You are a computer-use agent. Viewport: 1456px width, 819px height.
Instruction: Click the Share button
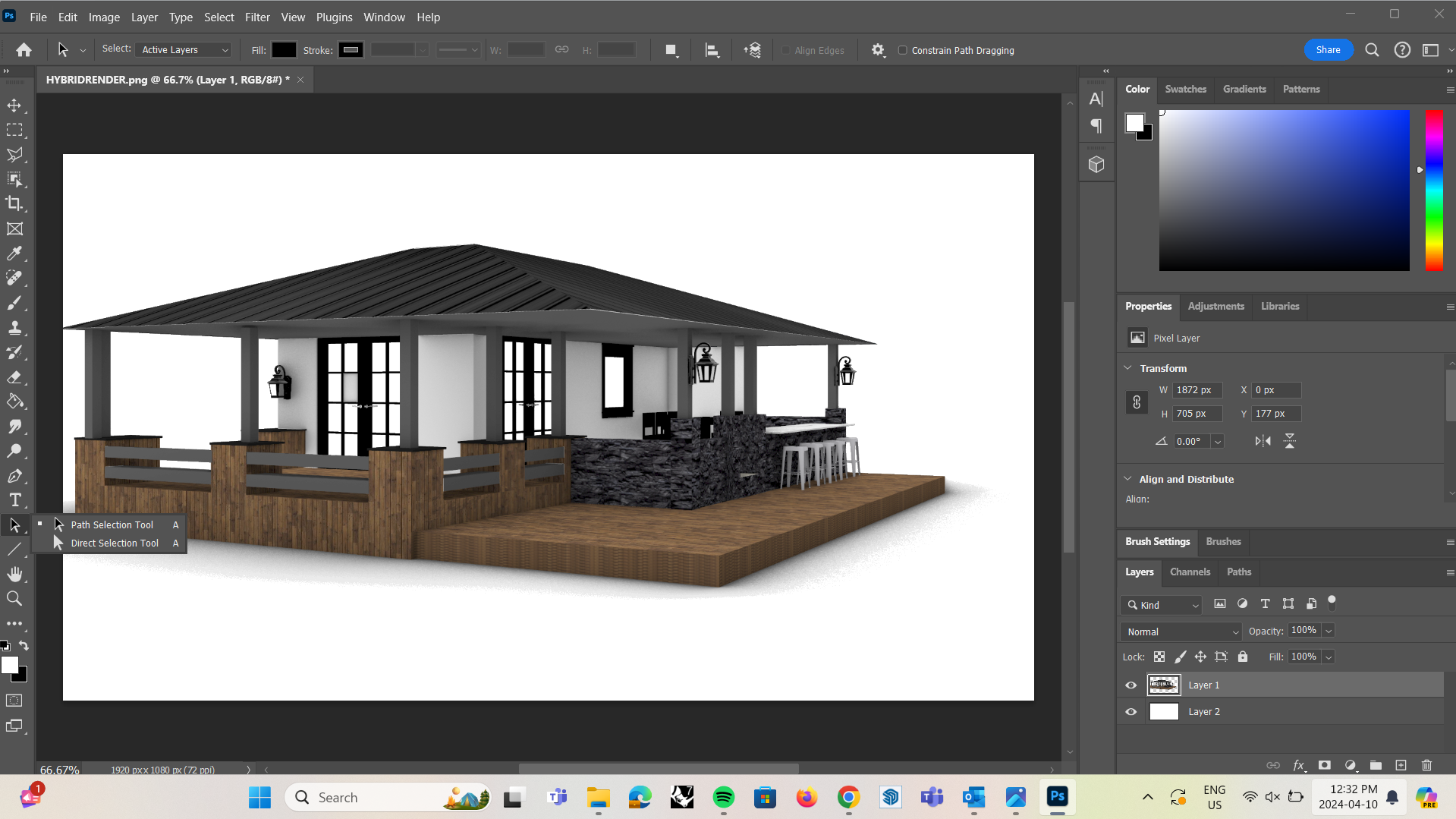tap(1328, 50)
